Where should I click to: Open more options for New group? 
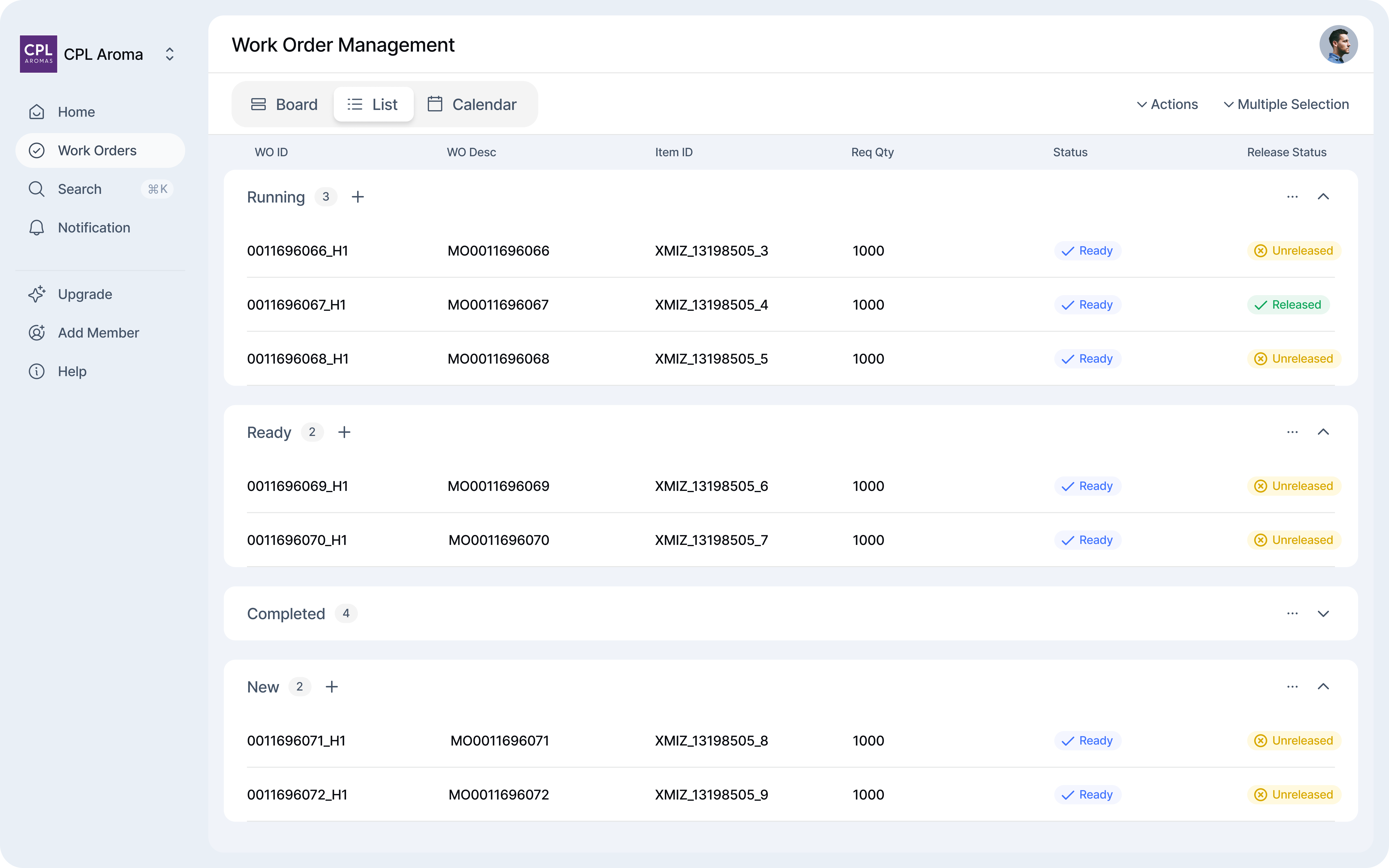point(1292,687)
